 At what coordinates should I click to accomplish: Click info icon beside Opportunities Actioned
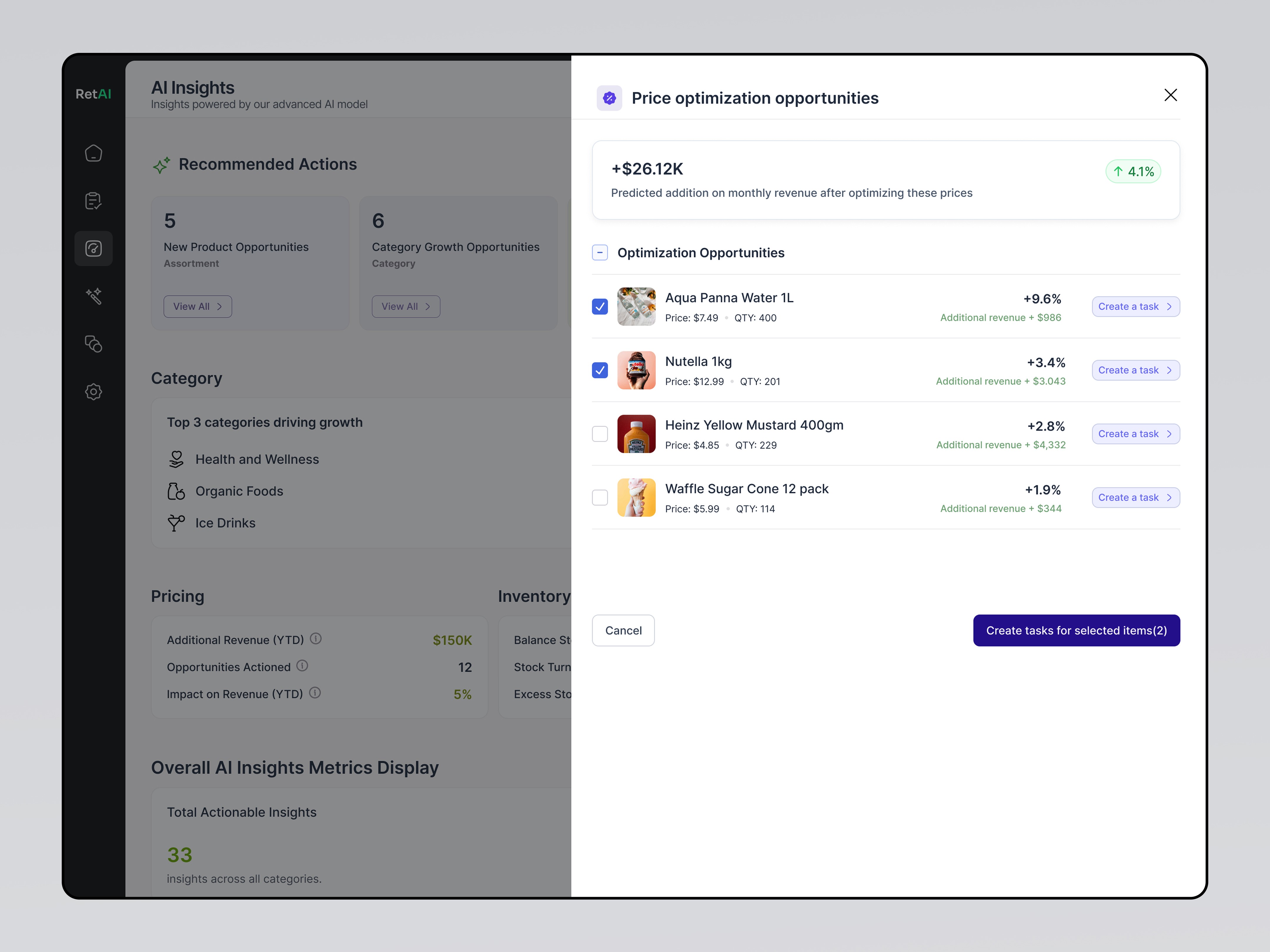point(303,666)
